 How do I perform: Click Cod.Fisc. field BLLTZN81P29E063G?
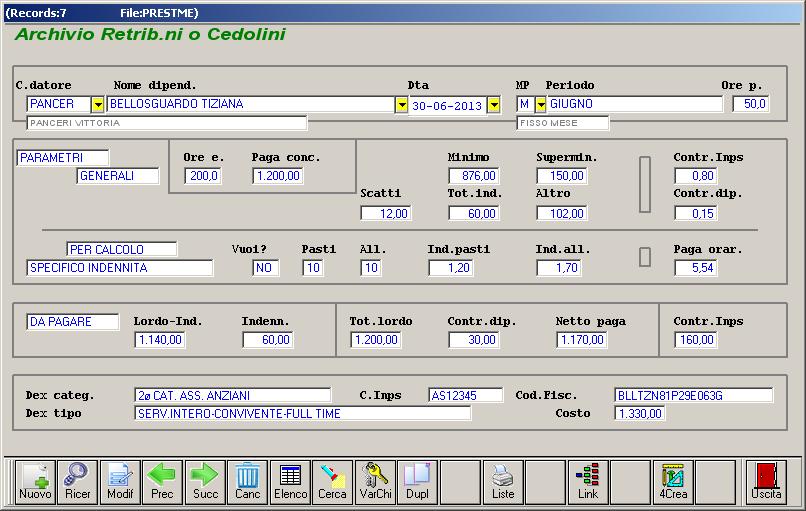tap(693, 395)
